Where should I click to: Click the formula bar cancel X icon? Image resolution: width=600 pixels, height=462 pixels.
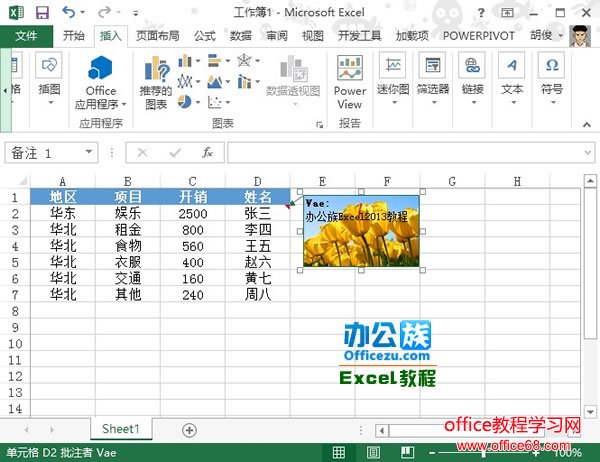point(142,153)
